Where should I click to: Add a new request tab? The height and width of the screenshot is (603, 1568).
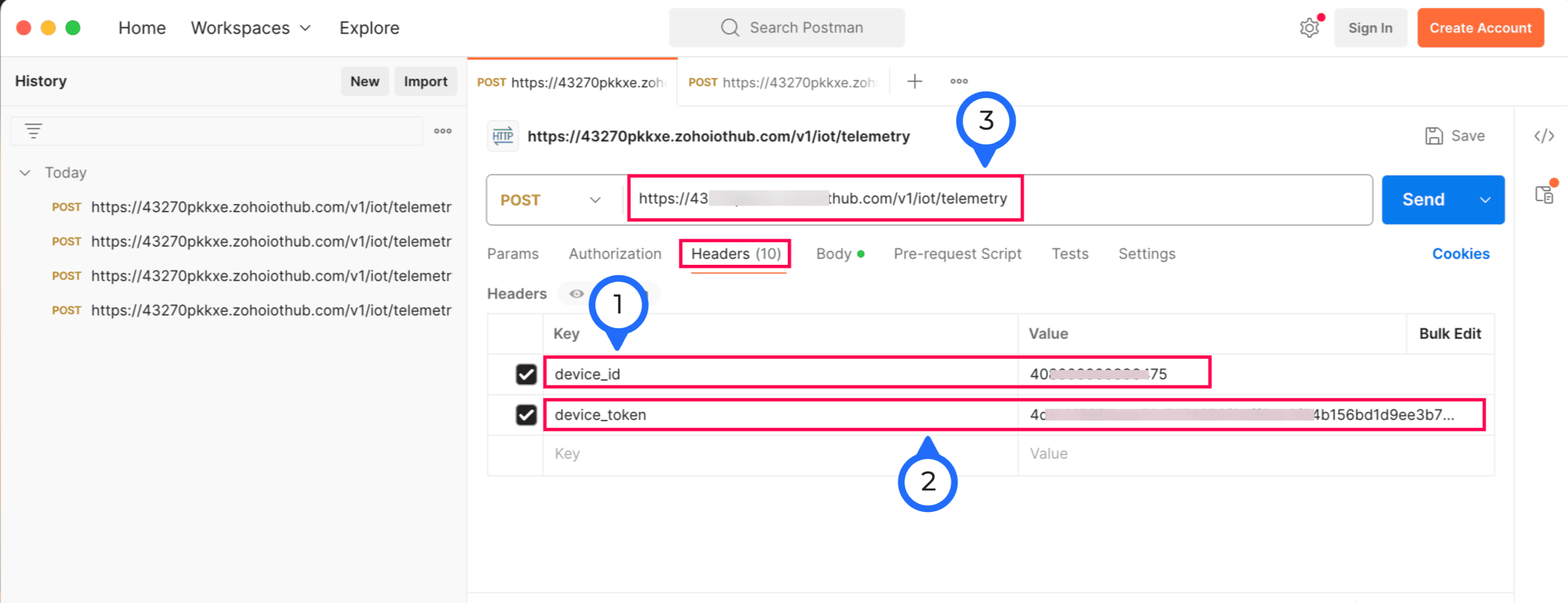pyautogui.click(x=915, y=81)
